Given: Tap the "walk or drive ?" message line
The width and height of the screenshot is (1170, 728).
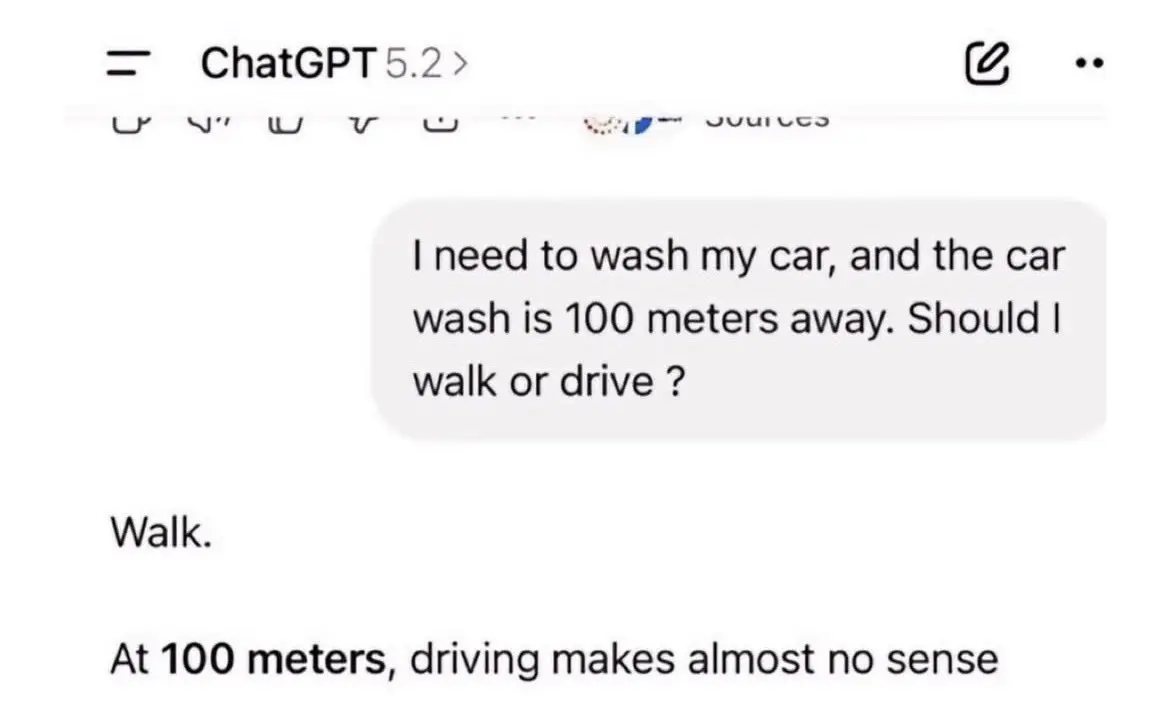Looking at the screenshot, I should click(548, 382).
